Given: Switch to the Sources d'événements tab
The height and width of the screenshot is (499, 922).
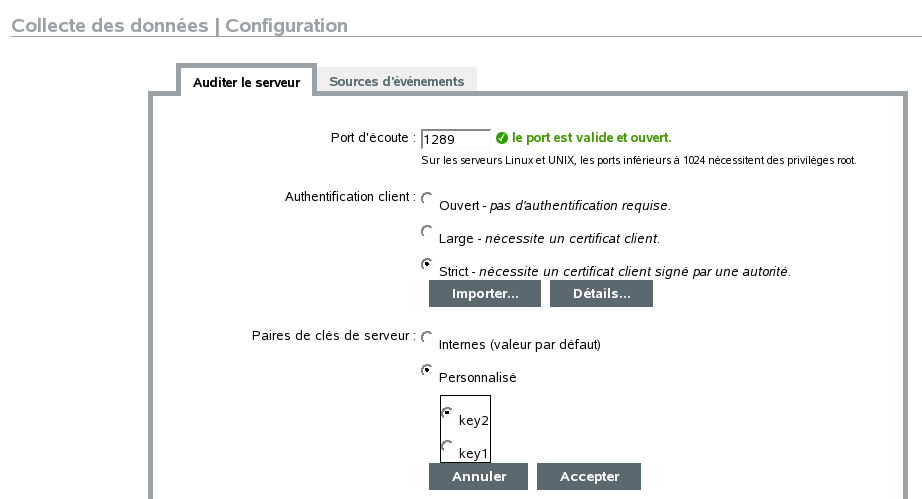Looking at the screenshot, I should 396,81.
